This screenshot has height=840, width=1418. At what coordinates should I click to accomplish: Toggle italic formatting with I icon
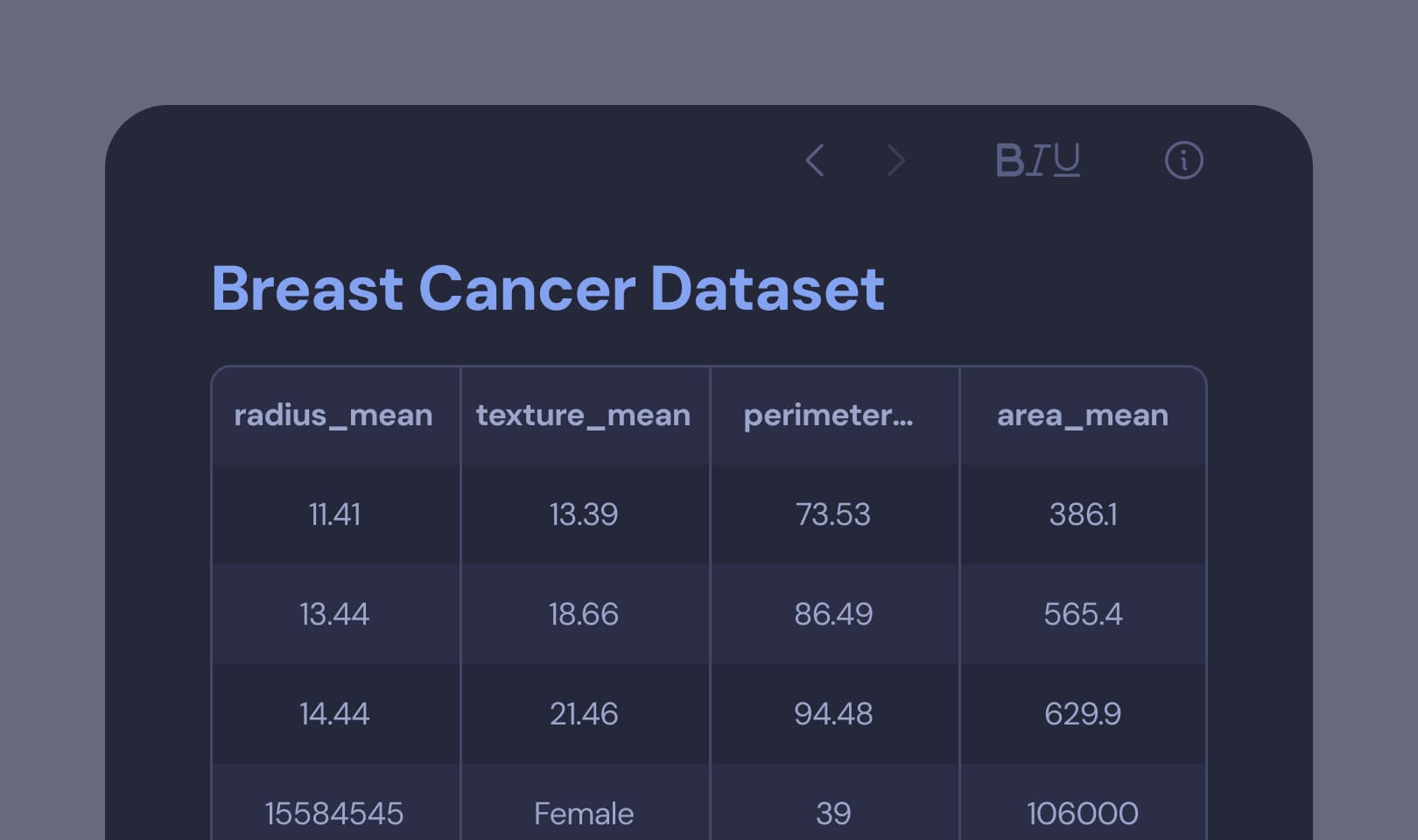point(1038,161)
